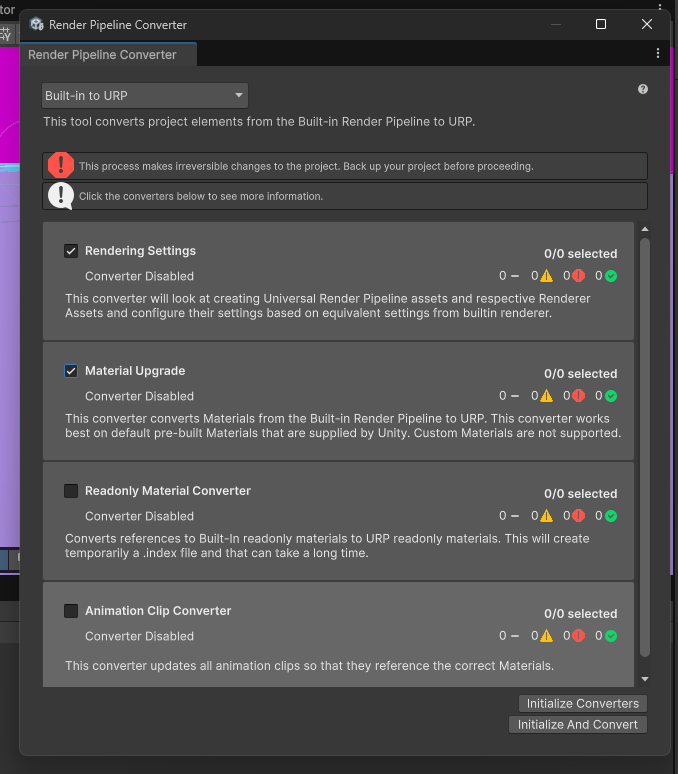Enable the Animation Clip Converter checkbox
678x774 pixels.
click(71, 611)
